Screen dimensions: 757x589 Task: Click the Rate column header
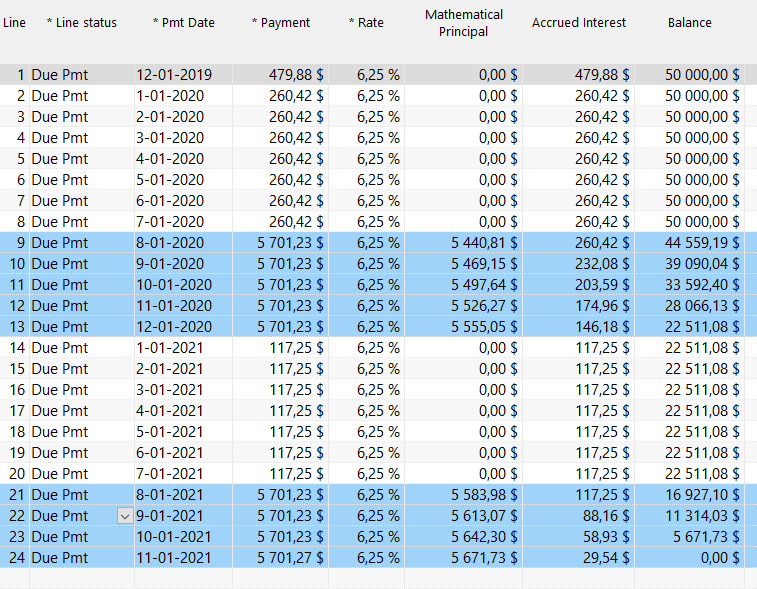pos(366,23)
